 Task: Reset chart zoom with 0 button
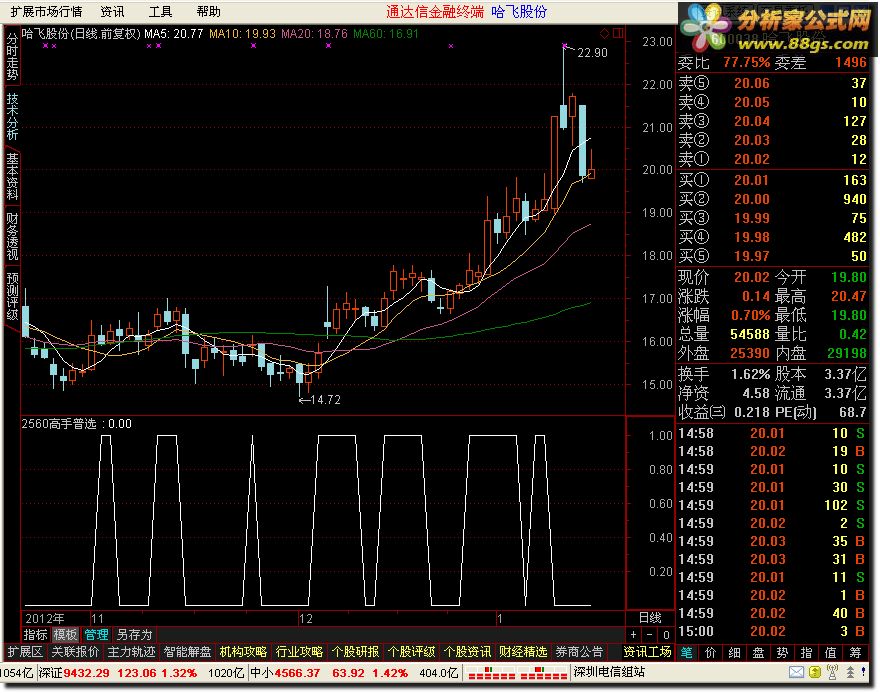click(x=666, y=634)
